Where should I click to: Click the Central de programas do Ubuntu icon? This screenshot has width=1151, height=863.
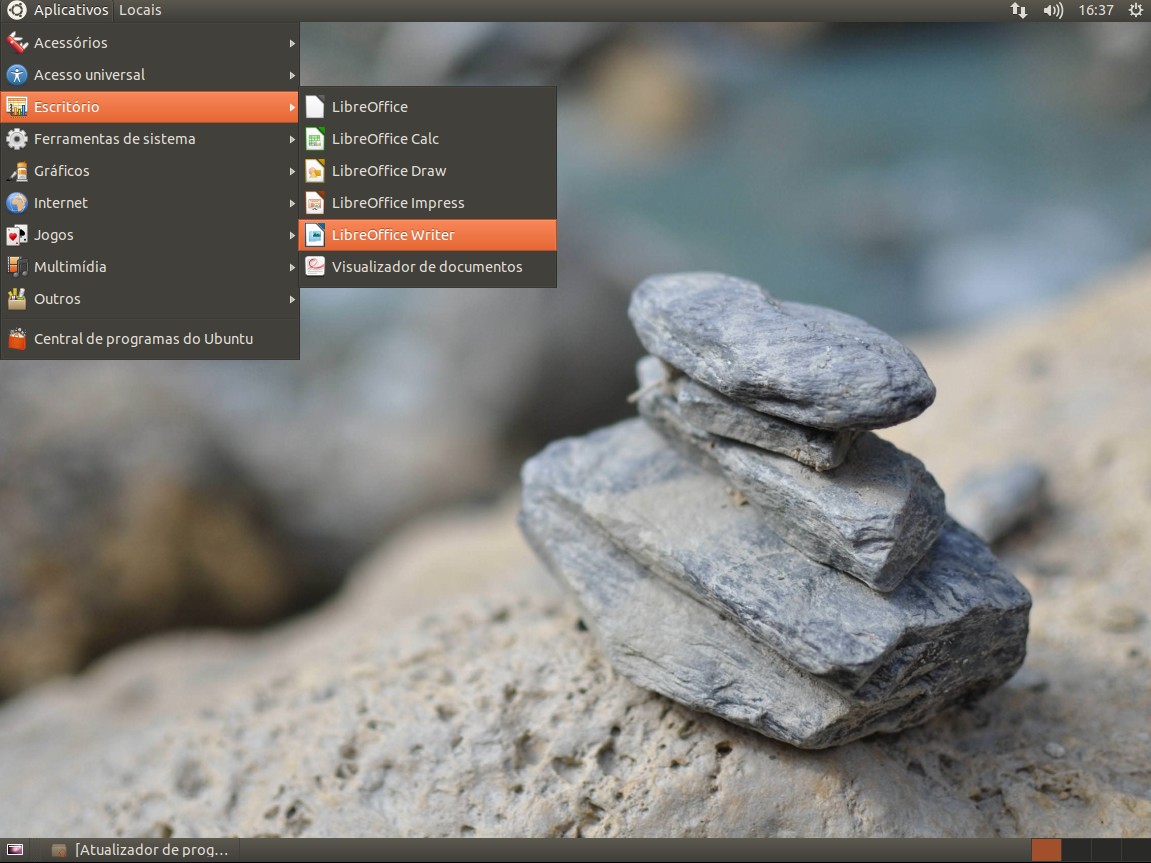(16, 339)
